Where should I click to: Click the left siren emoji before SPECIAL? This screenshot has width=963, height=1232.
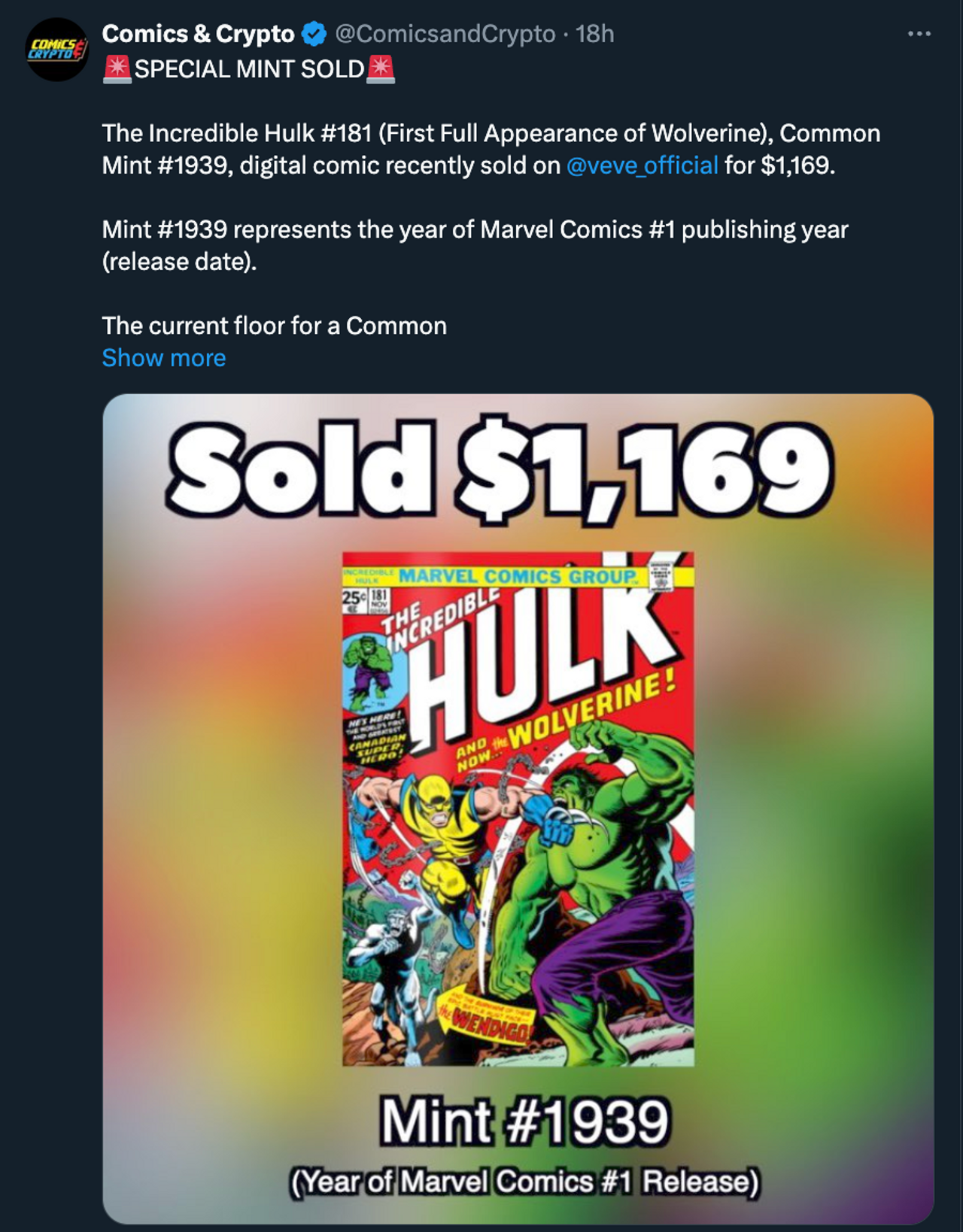(117, 68)
